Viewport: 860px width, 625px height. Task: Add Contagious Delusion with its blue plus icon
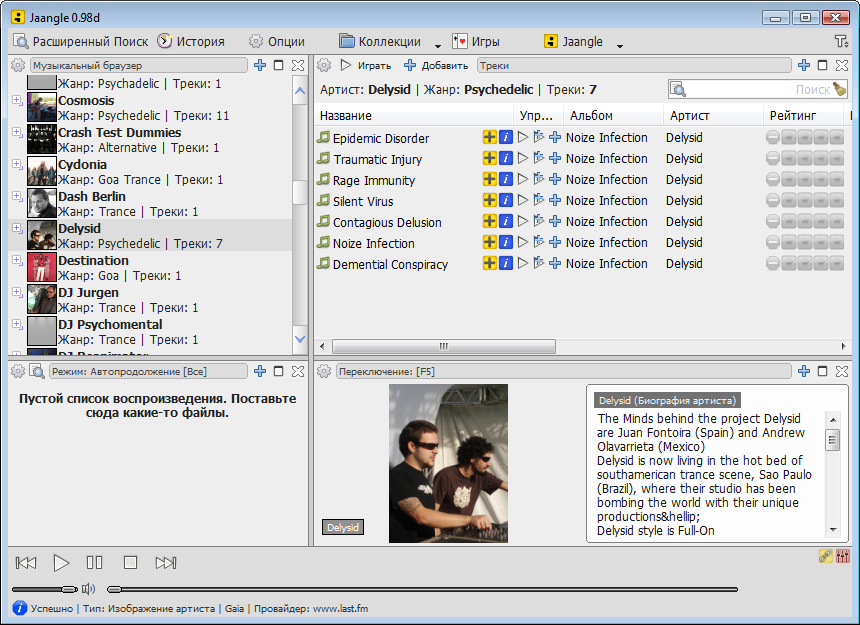click(x=555, y=221)
